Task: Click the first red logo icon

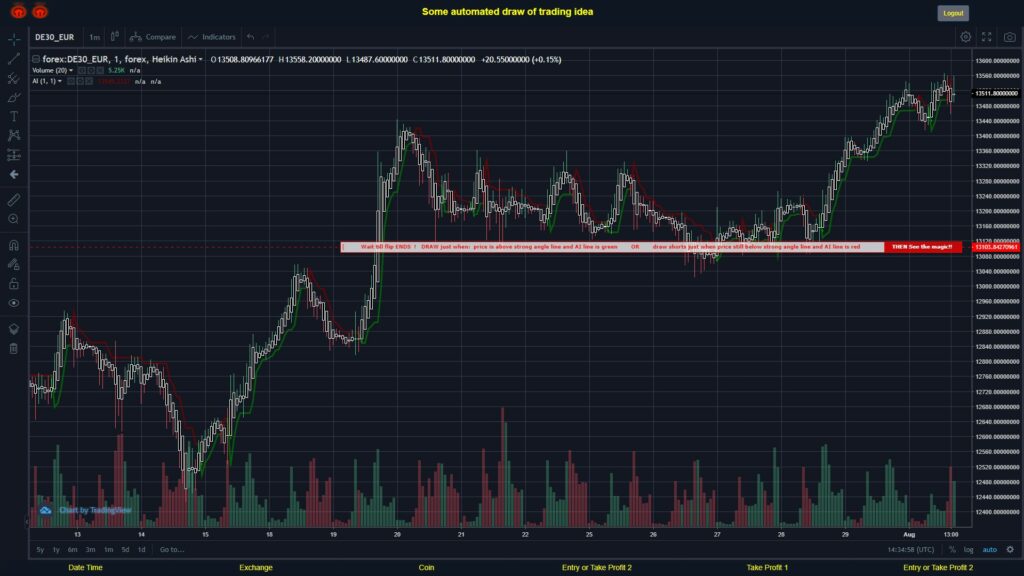Action: tap(18, 11)
